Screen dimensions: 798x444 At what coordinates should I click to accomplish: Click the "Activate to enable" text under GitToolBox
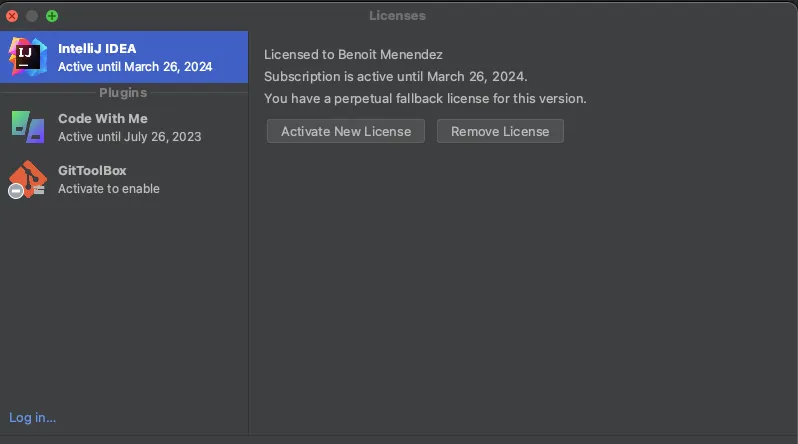(x=109, y=189)
